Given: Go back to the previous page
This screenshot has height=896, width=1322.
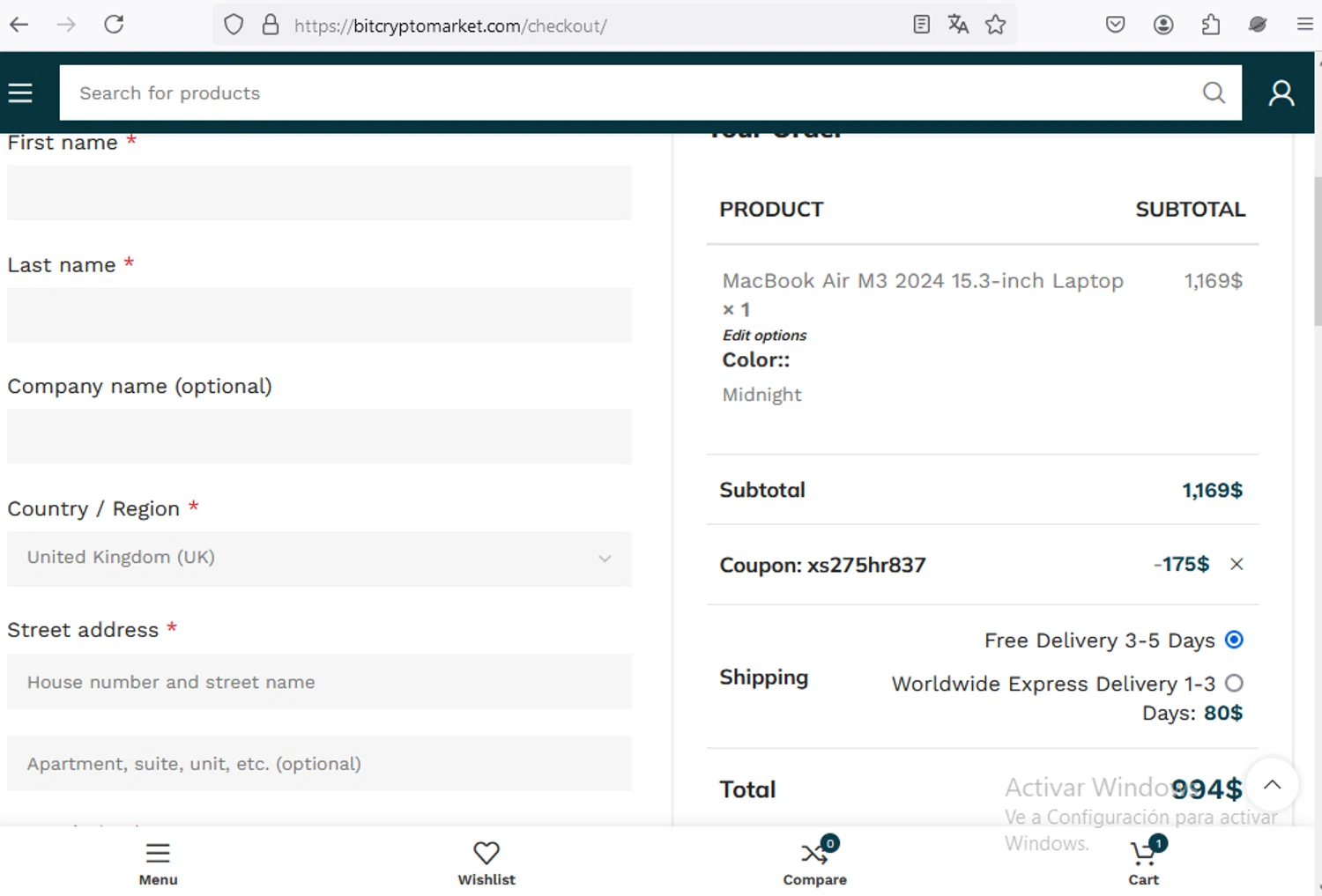Looking at the screenshot, I should (19, 25).
